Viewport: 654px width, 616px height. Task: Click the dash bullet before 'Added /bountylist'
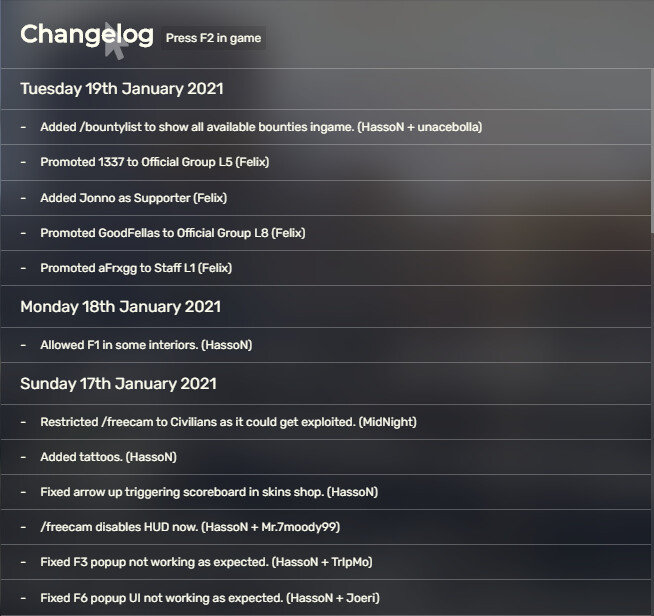point(23,127)
